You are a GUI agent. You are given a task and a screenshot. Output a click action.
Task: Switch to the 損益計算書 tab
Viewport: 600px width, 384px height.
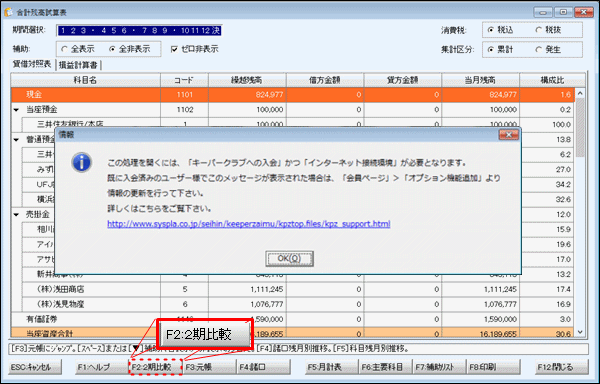(x=78, y=65)
